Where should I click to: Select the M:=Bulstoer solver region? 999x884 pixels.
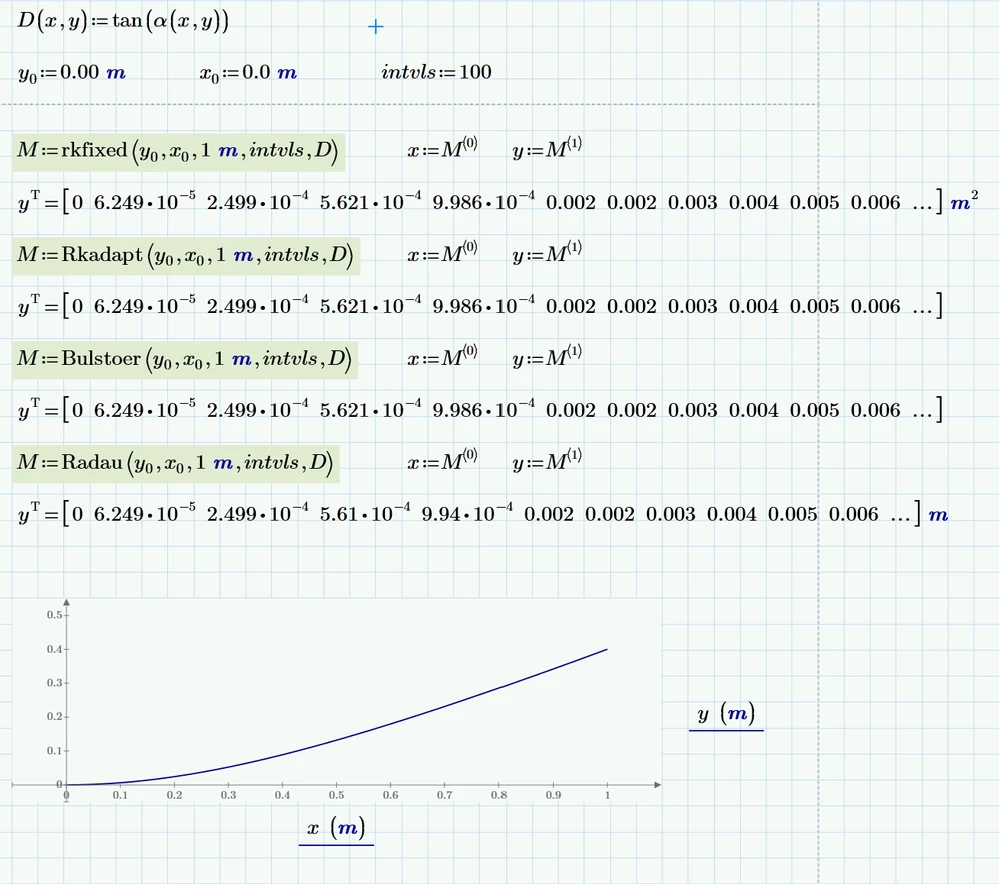(185, 360)
